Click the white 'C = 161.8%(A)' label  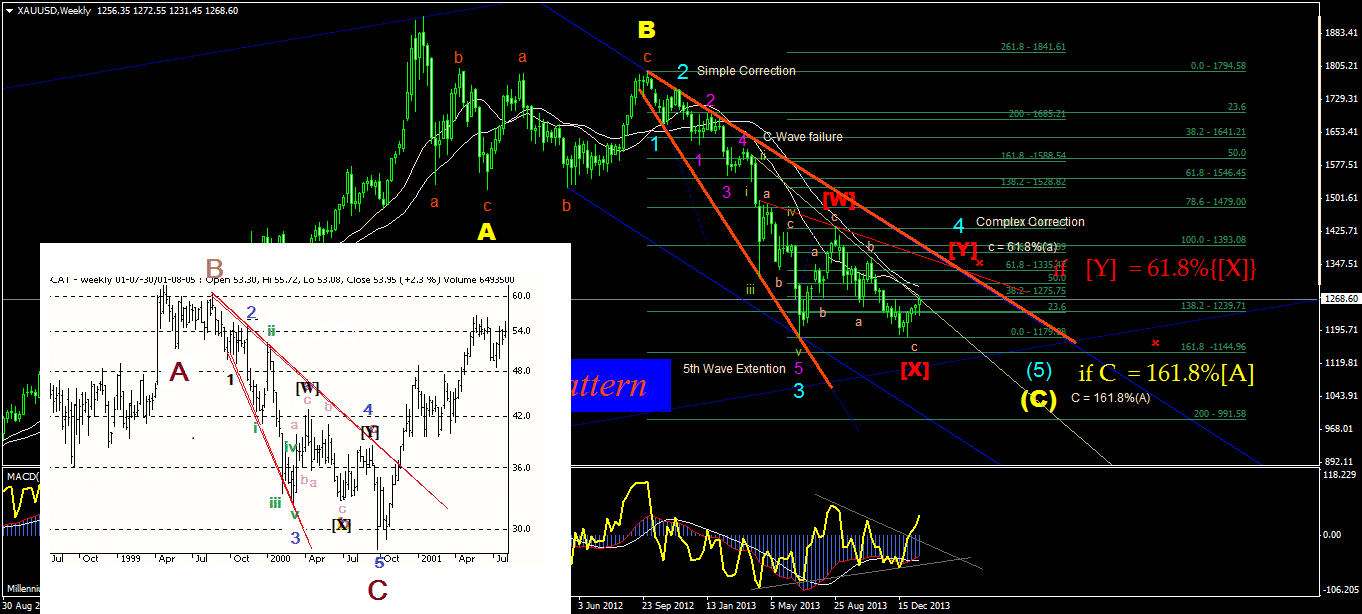click(x=1111, y=397)
